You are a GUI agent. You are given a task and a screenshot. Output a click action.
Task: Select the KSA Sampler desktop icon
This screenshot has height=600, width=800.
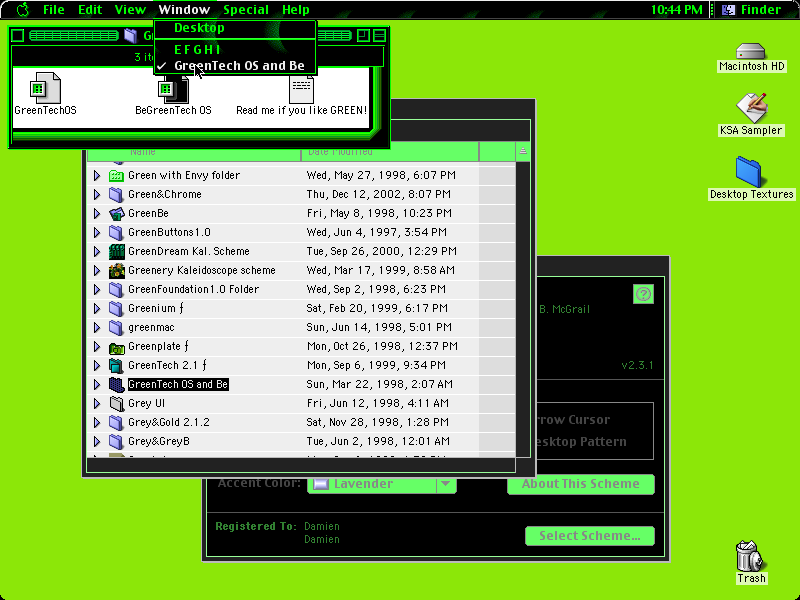click(751, 108)
